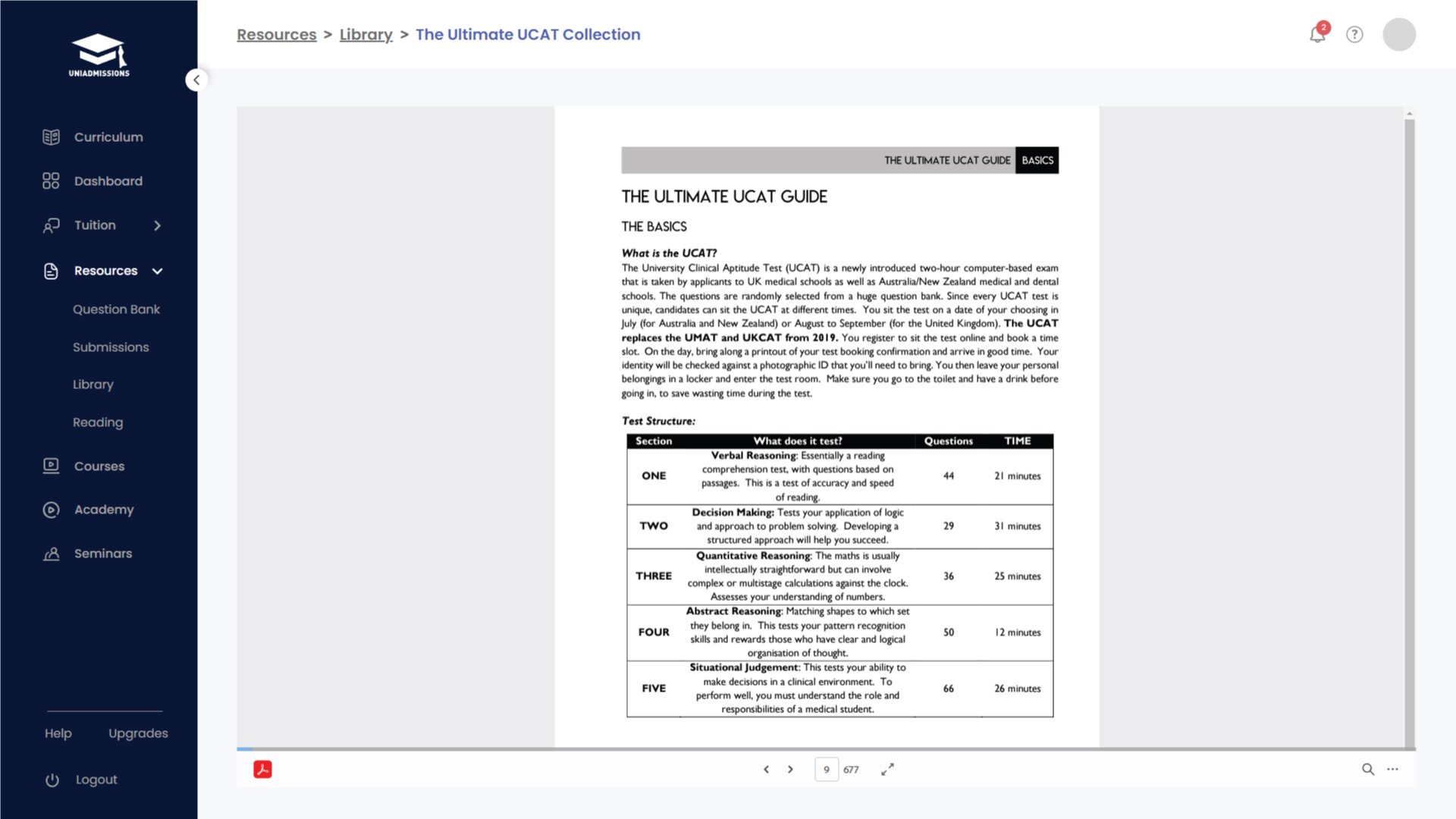Image resolution: width=1456 pixels, height=819 pixels.
Task: Click the red PDF Acrobat icon
Action: pos(262,769)
